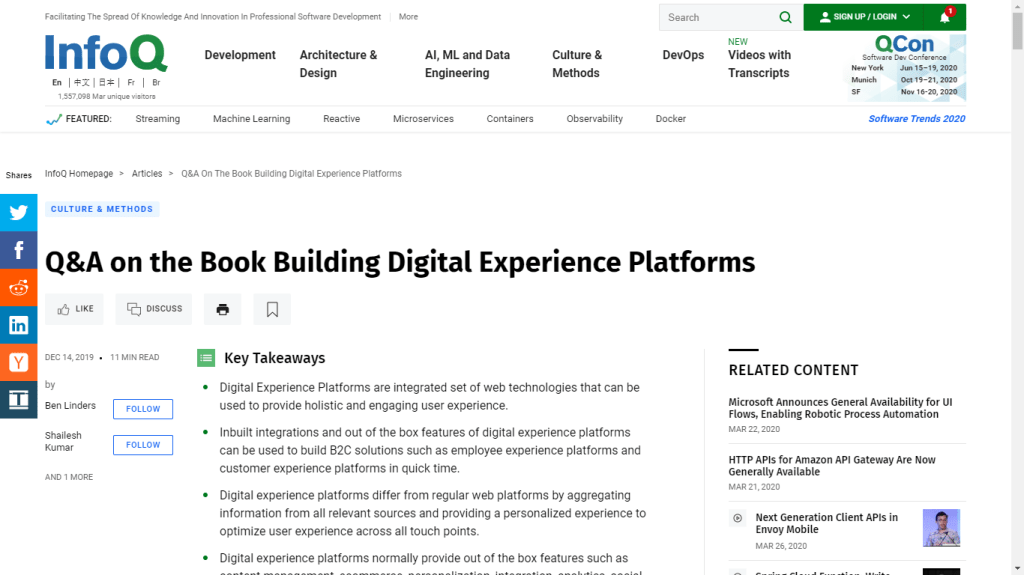
Task: Share article on Hacker News
Action: coord(18,362)
